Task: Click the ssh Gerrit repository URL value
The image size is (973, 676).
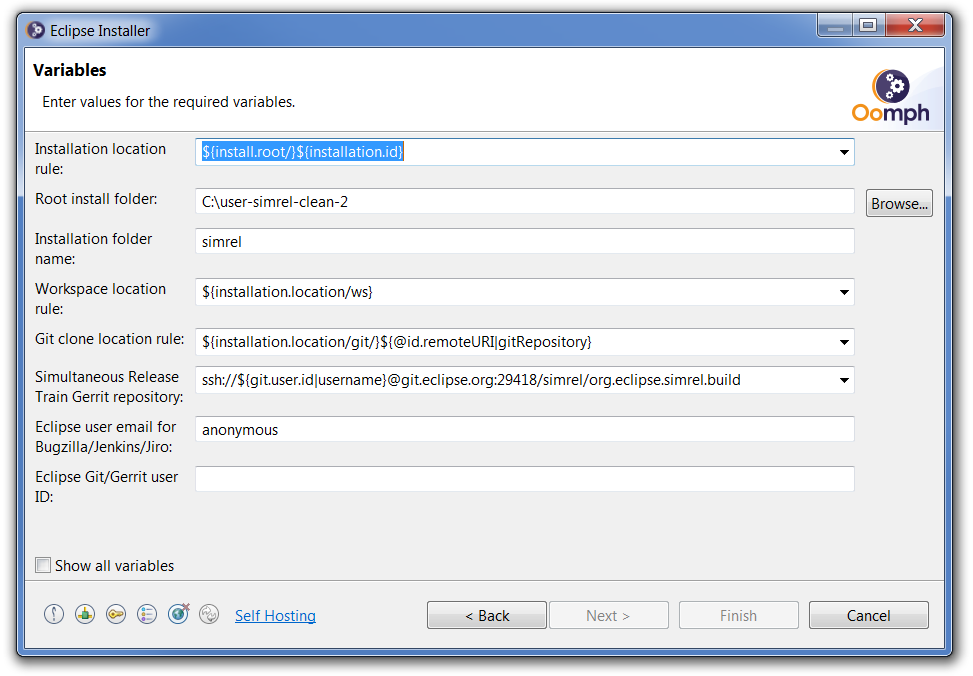Action: click(x=471, y=380)
